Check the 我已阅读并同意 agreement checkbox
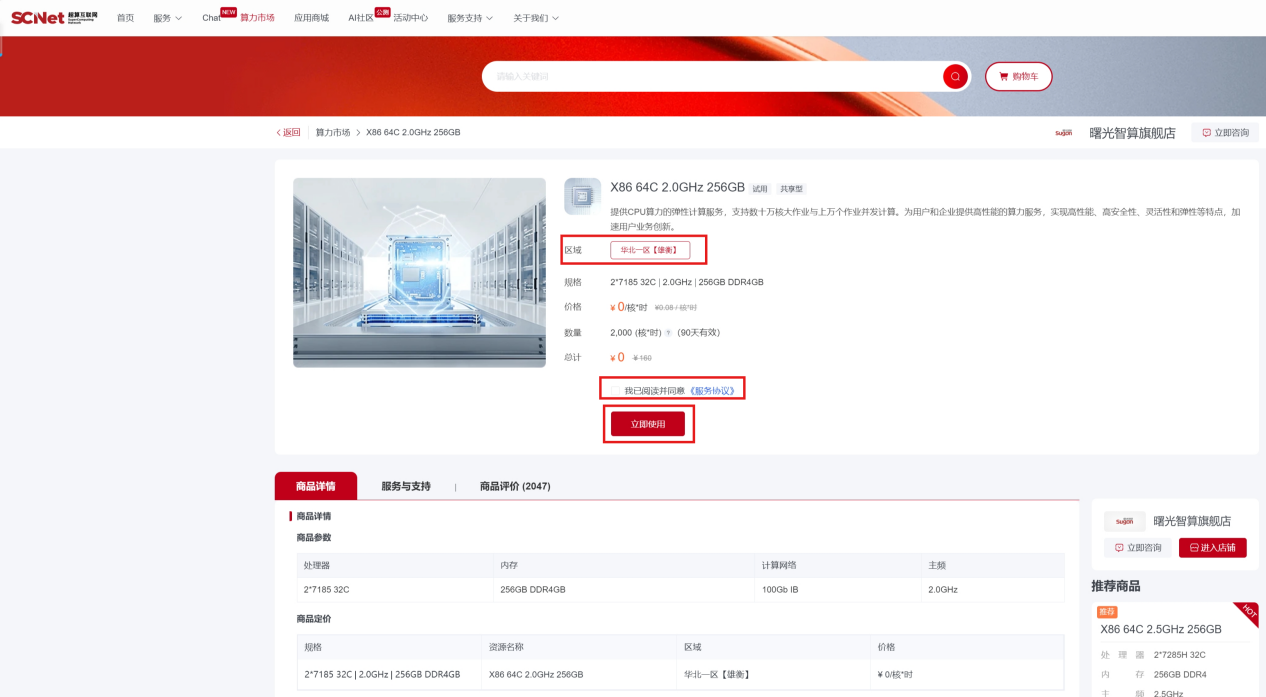 pos(614,391)
